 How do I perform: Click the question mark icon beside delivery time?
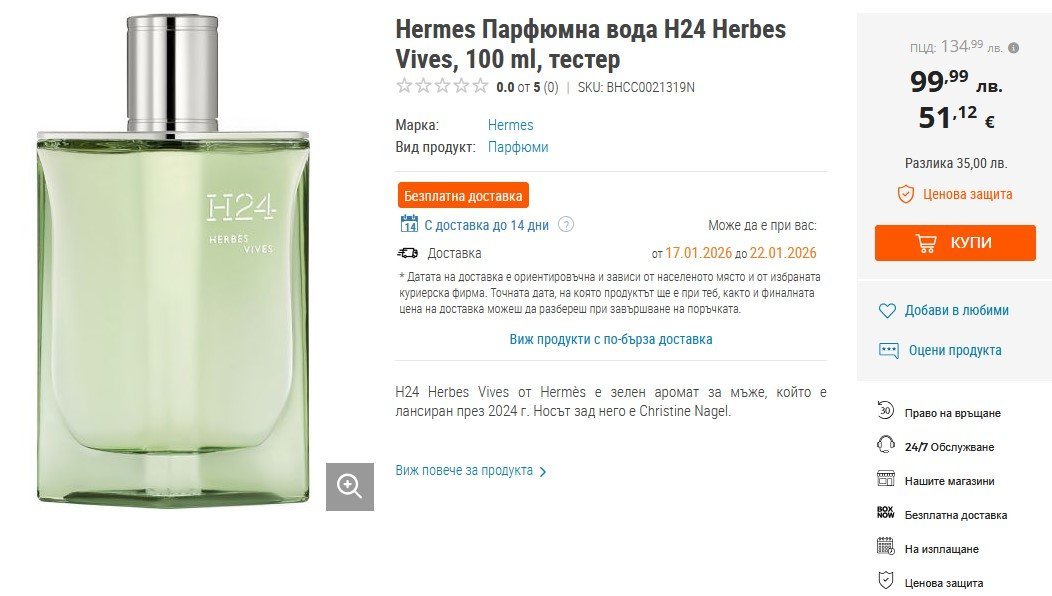566,225
